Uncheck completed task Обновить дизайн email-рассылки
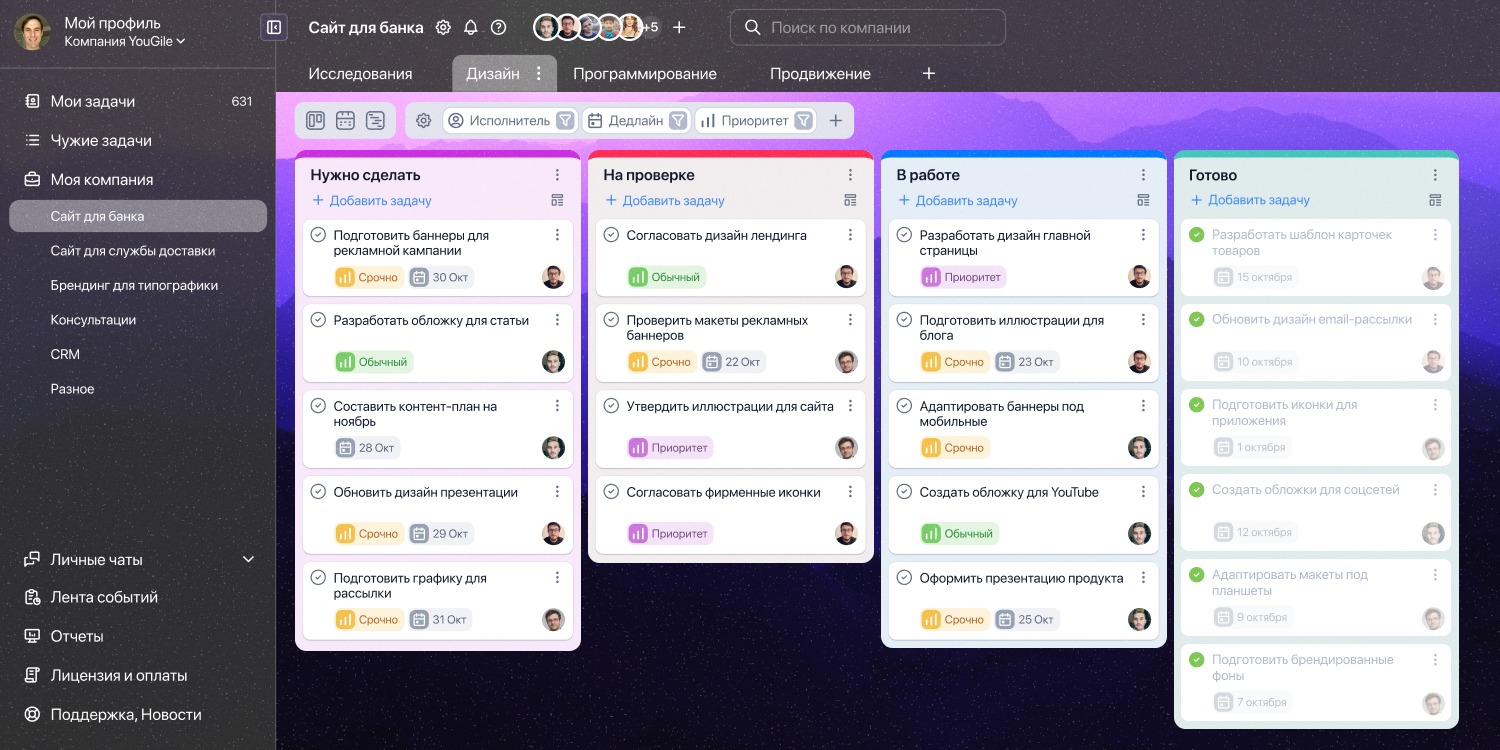Screen dimensions: 1500x750 pyautogui.click(x=1196, y=320)
